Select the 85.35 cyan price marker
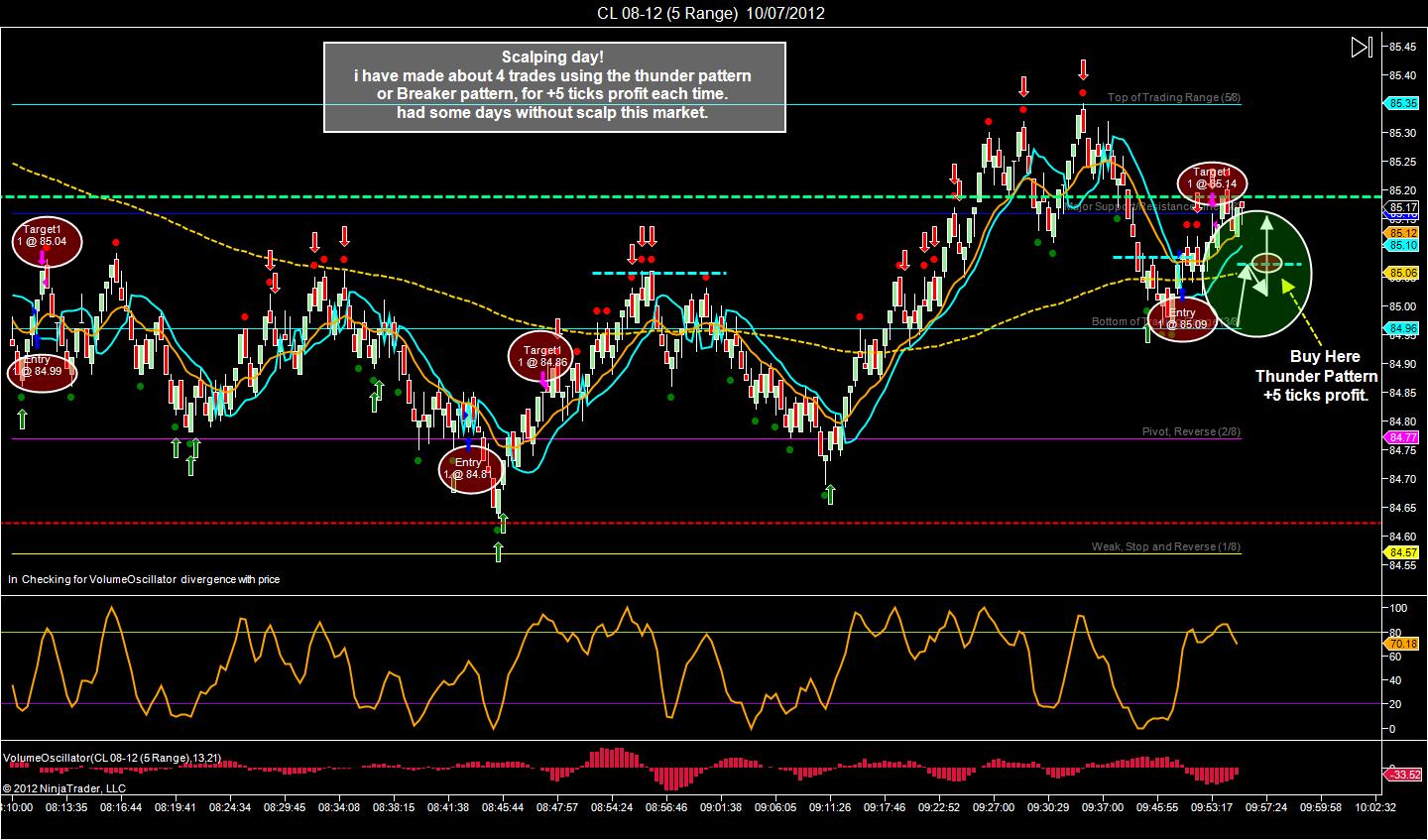This screenshot has width=1428, height=840. click(x=1403, y=103)
